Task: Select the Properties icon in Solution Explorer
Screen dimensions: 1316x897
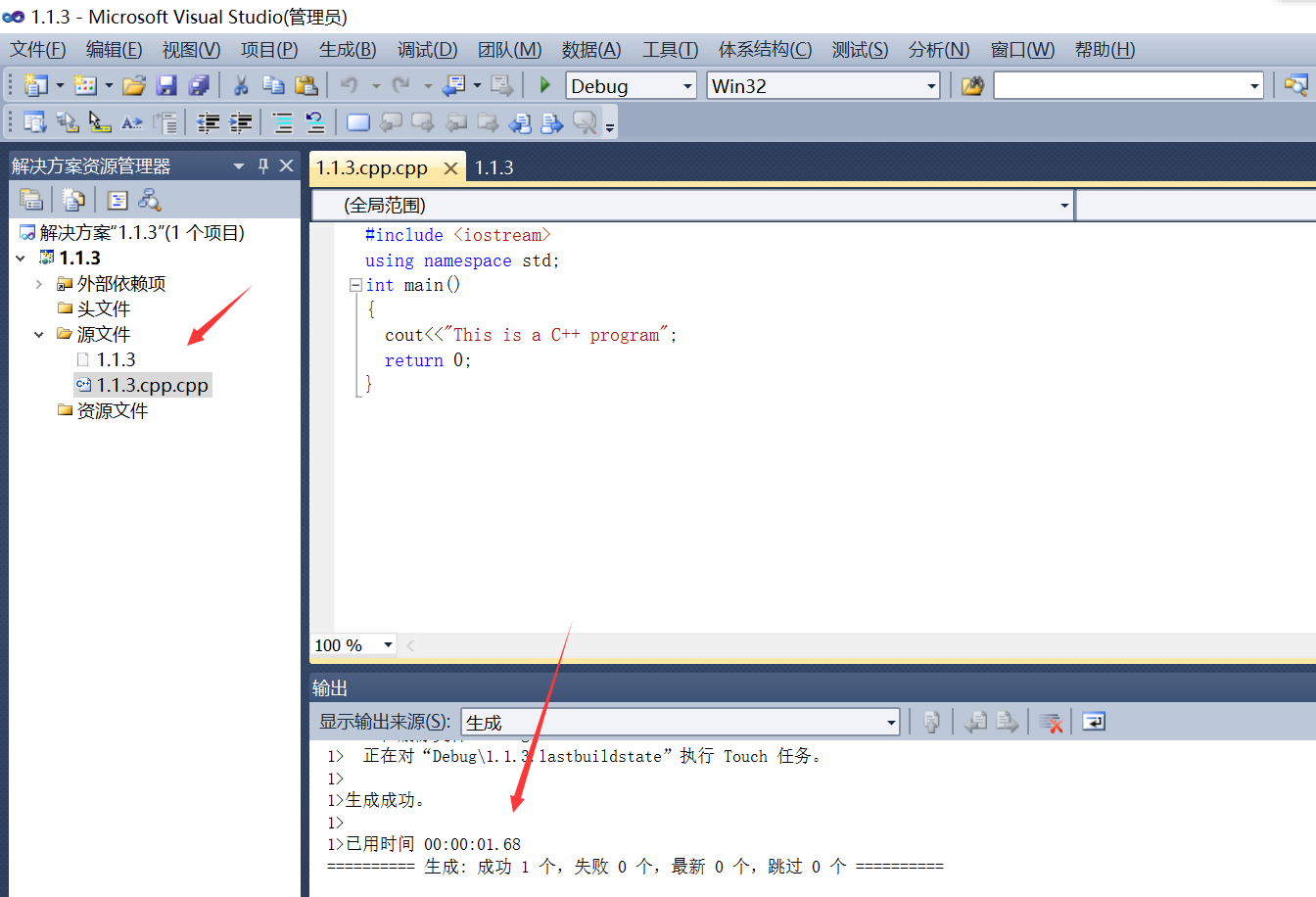Action: (x=31, y=199)
